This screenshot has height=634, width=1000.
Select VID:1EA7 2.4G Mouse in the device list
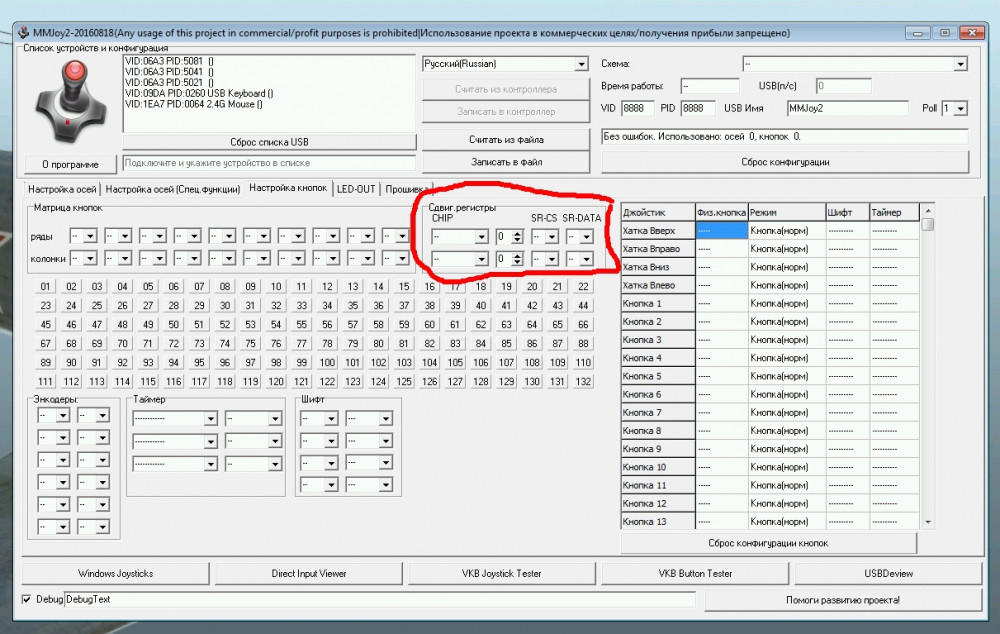point(194,104)
